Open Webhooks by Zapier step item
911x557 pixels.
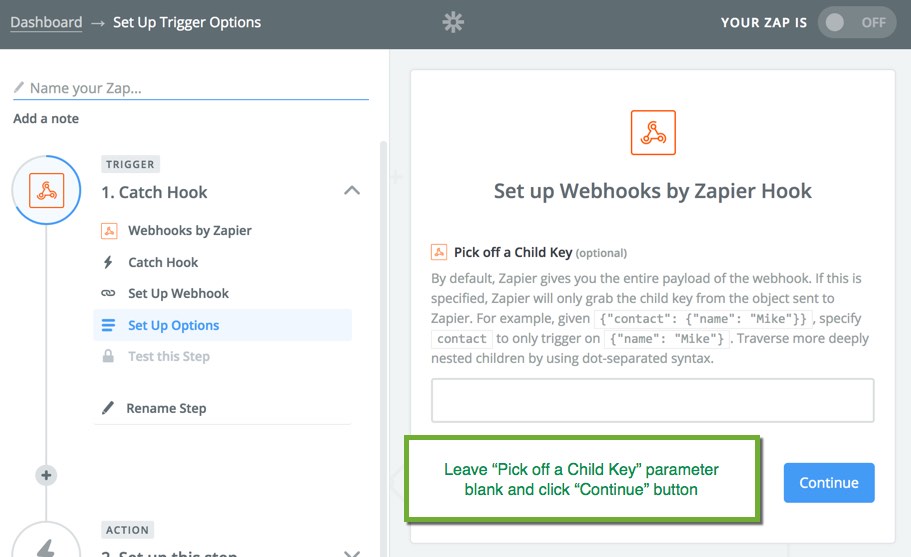pyautogui.click(x=189, y=231)
